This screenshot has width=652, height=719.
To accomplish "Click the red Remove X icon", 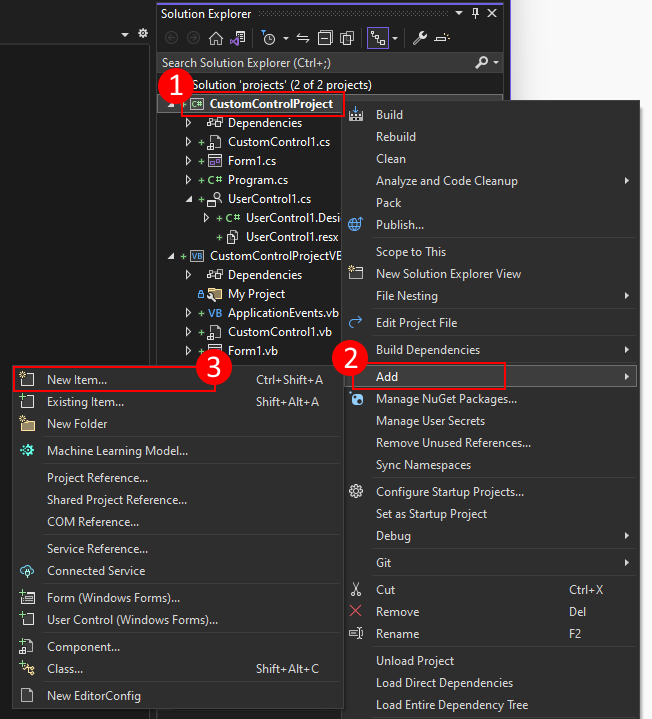I will (x=355, y=611).
